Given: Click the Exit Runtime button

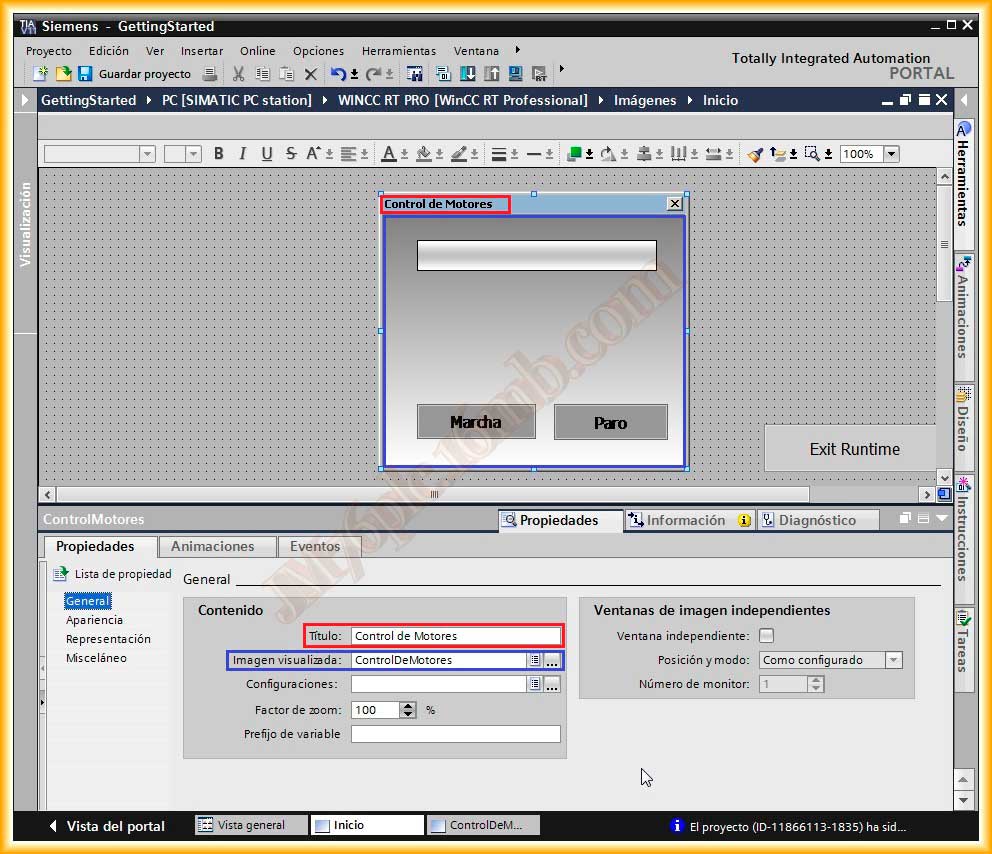Looking at the screenshot, I should click(853, 449).
